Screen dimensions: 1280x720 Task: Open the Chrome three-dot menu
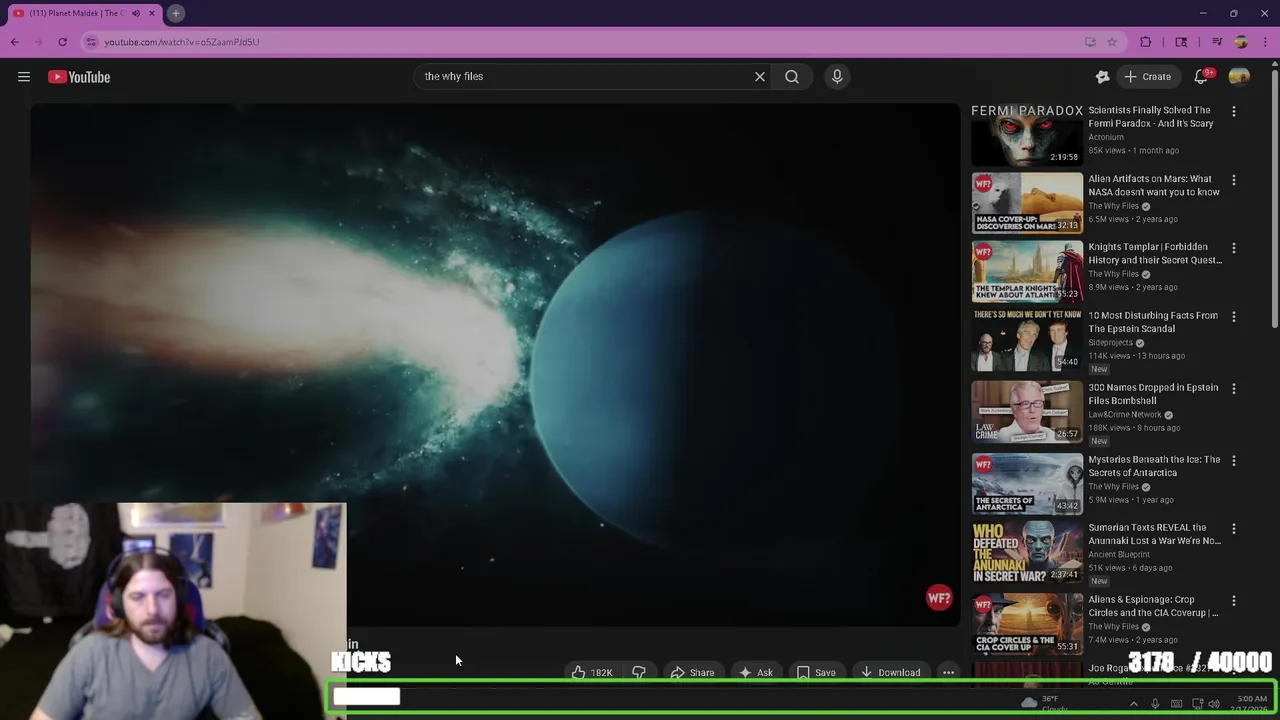(x=1264, y=42)
